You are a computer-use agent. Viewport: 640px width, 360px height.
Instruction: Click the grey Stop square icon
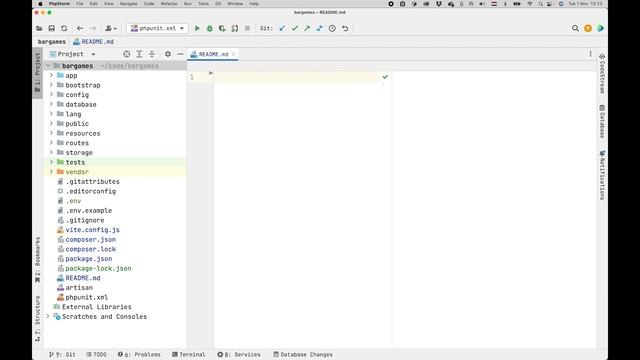click(x=247, y=28)
